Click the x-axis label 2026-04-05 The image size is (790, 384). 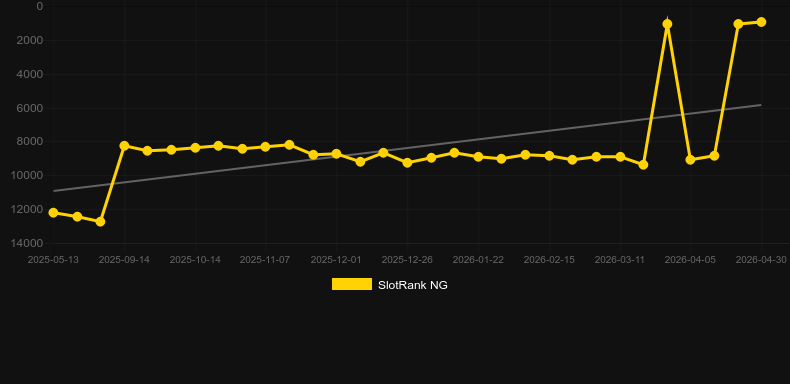tap(690, 260)
